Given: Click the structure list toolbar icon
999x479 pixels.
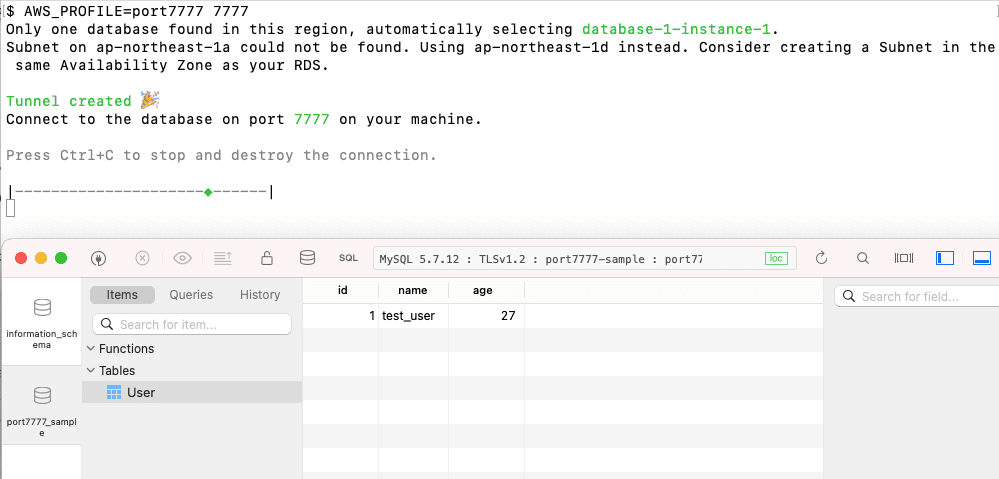Looking at the screenshot, I should 223,258.
